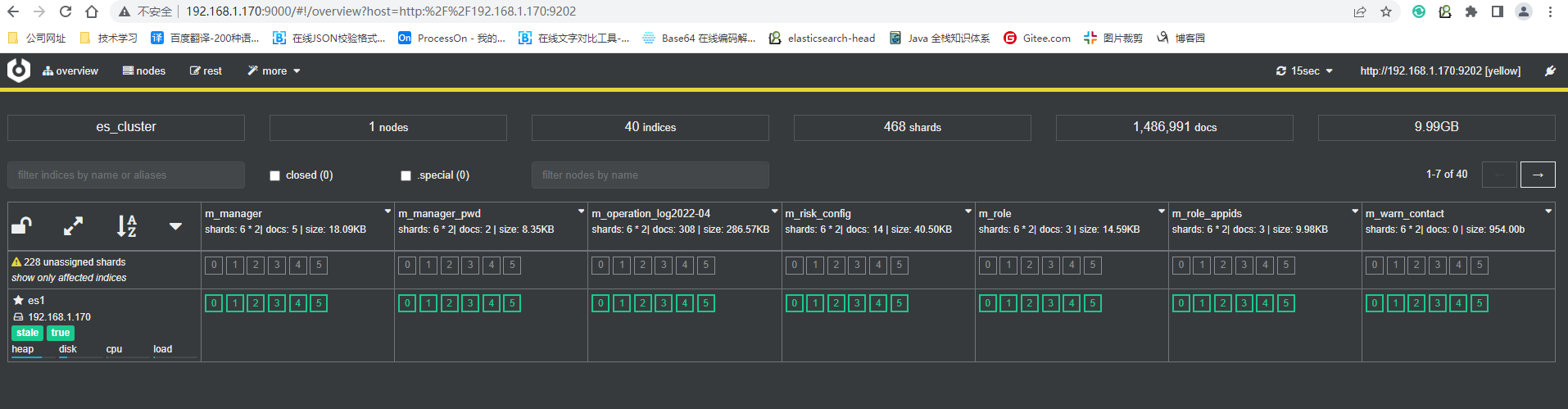Screen dimensions: 1568x409
Task: Click the 468 shards summary box
Action: 913,127
